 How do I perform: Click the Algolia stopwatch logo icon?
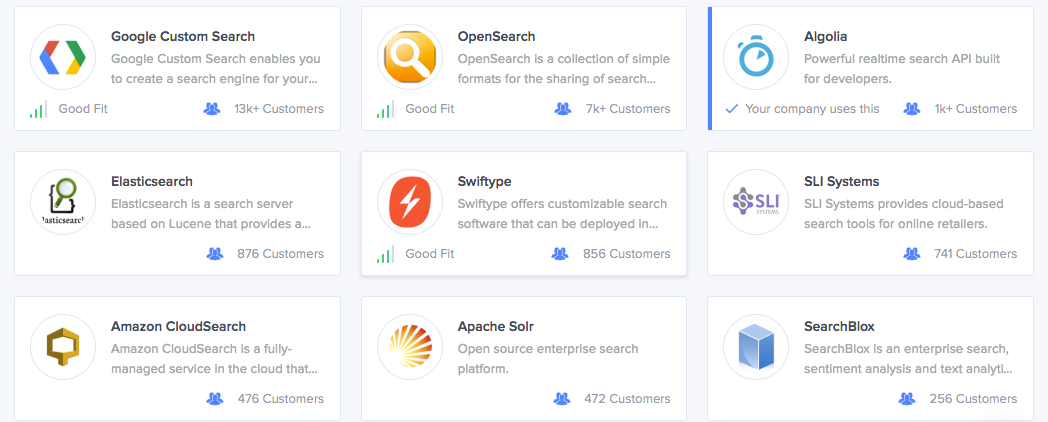(x=756, y=57)
